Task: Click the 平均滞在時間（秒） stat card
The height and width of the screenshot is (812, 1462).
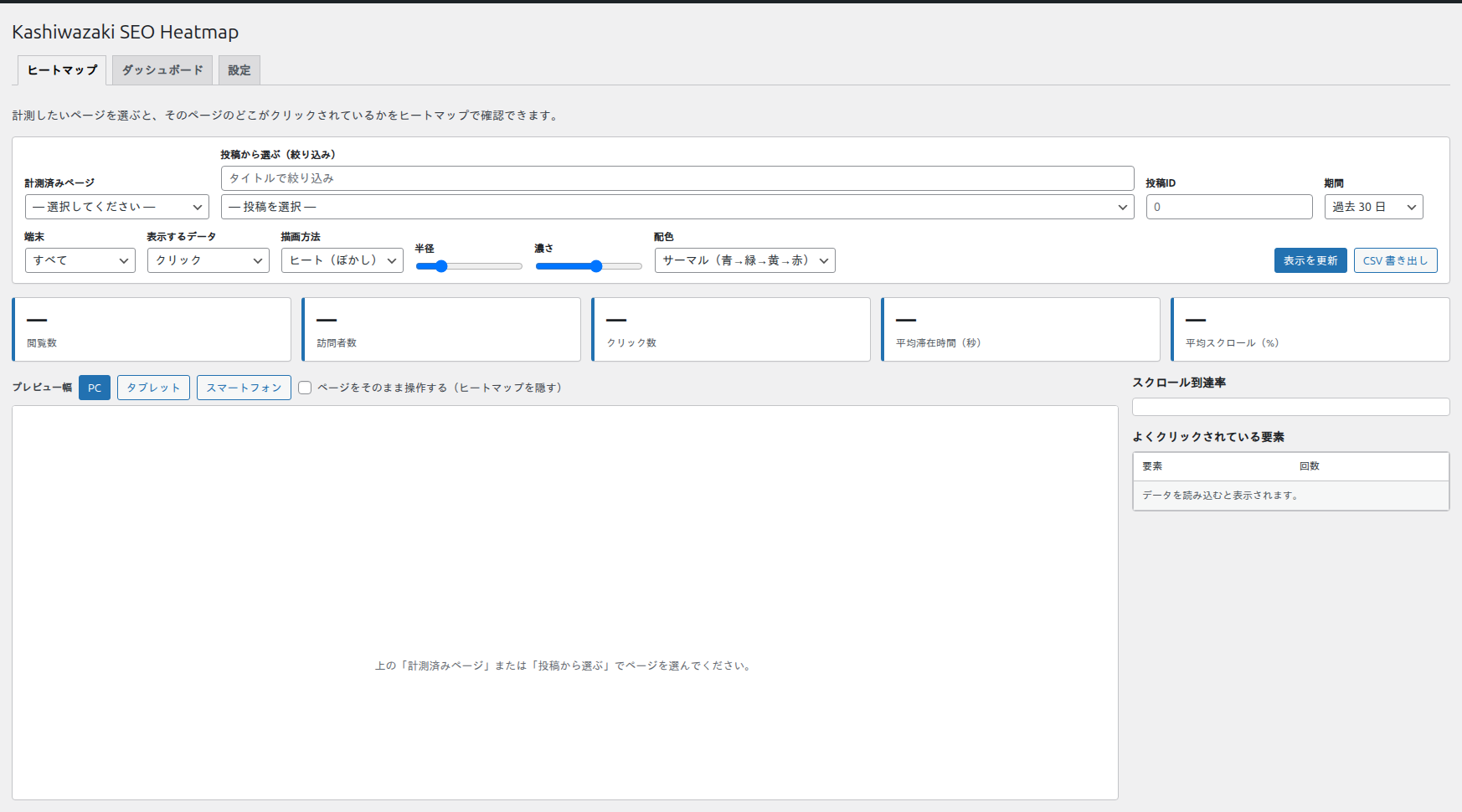Action: (x=1021, y=330)
